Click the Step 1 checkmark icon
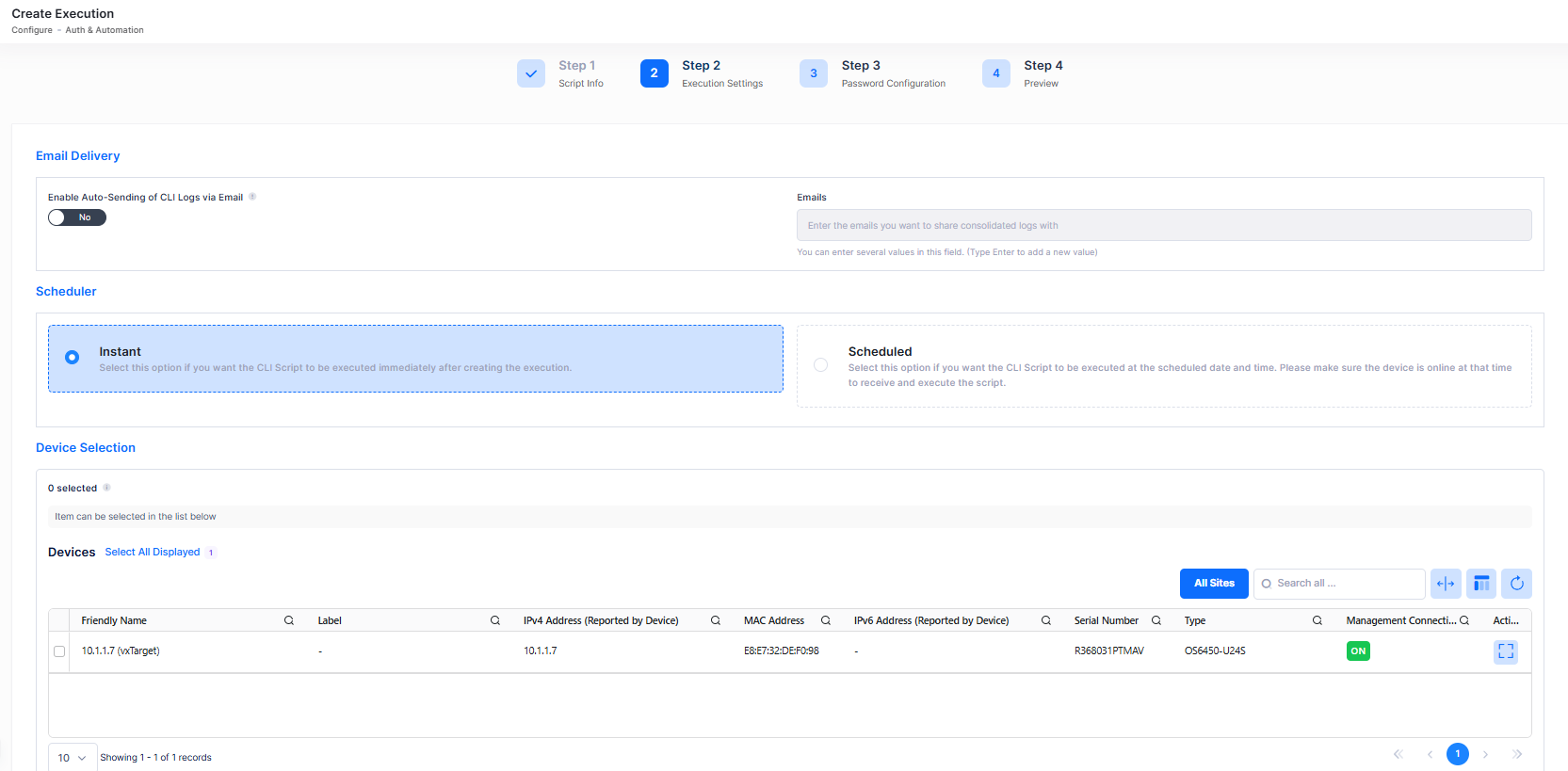Viewport: 1568px width, 771px height. tap(531, 73)
